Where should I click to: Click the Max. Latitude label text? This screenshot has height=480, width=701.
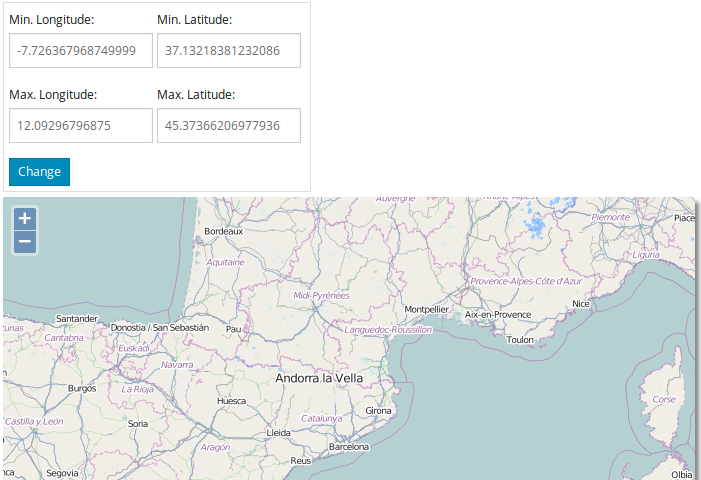click(196, 95)
